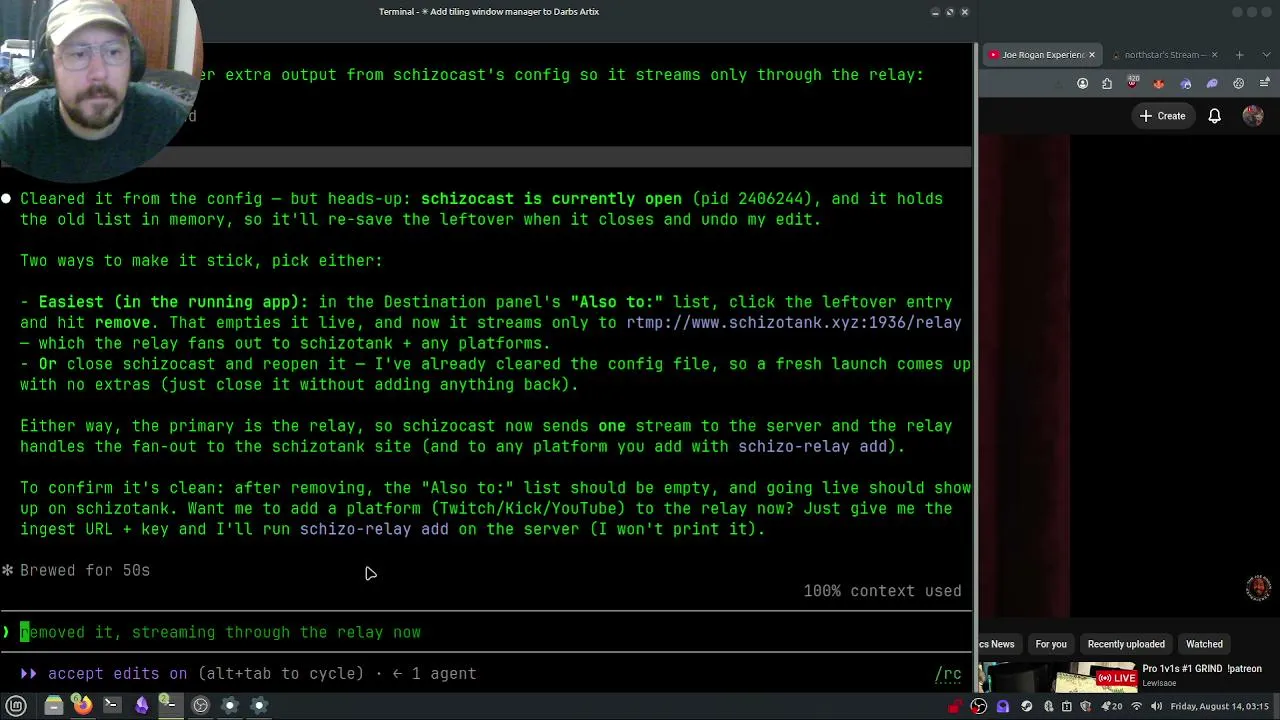1280x720 pixels.
Task: Select the Recently uploaded filter chip
Action: coord(1126,644)
